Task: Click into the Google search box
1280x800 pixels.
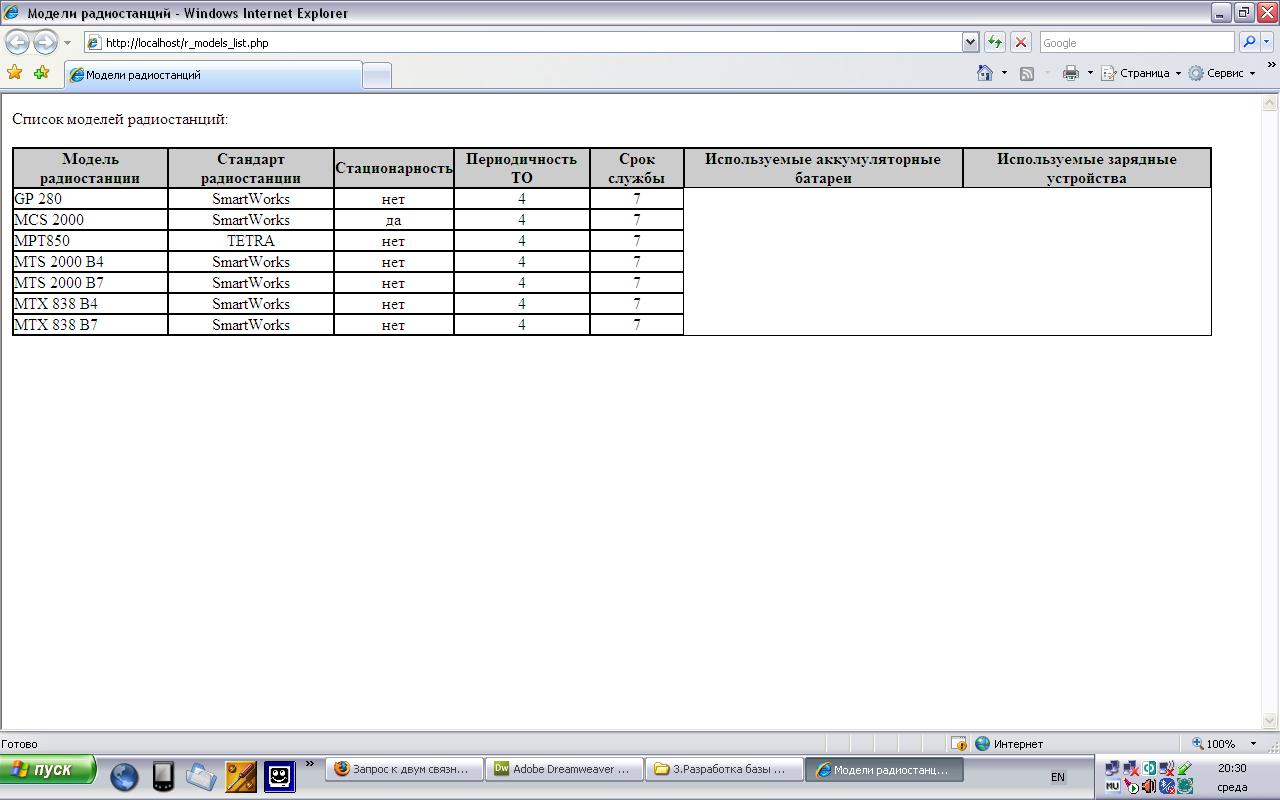Action: point(1137,43)
